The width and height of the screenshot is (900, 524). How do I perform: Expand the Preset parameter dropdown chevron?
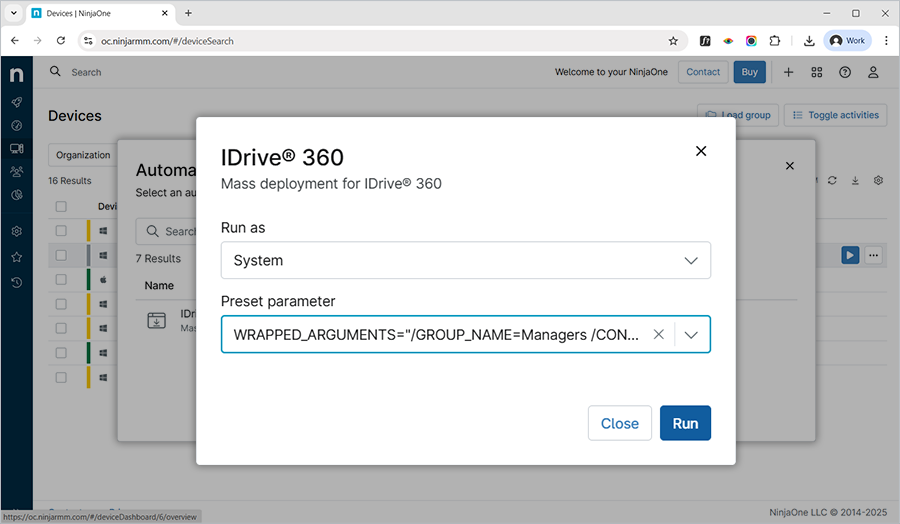(691, 335)
